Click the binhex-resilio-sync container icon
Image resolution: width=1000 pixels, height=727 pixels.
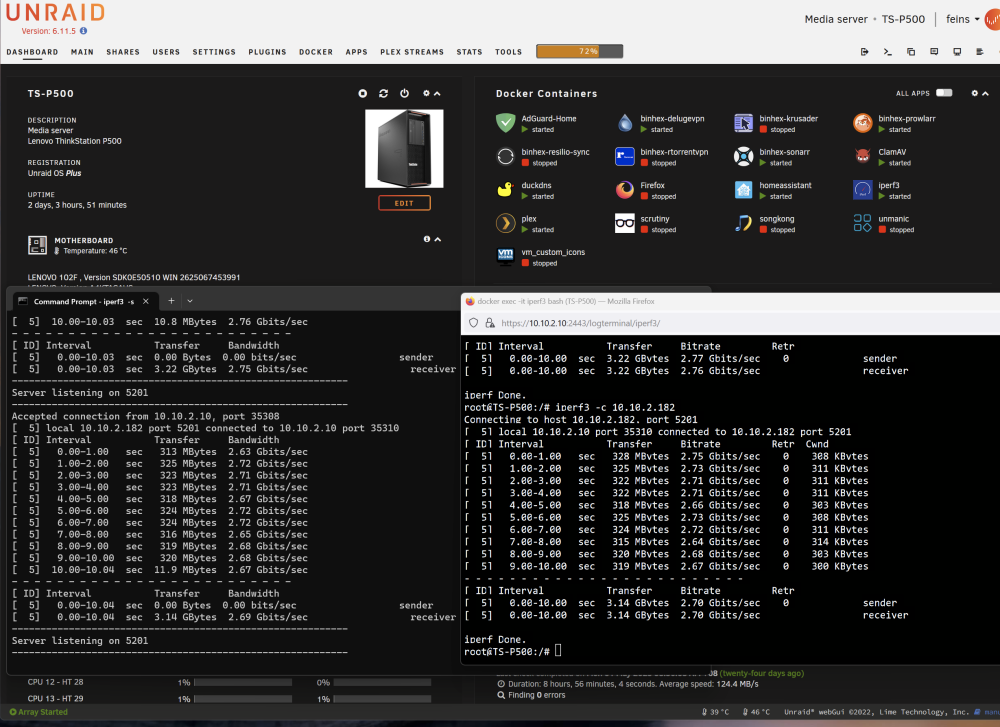pos(506,156)
